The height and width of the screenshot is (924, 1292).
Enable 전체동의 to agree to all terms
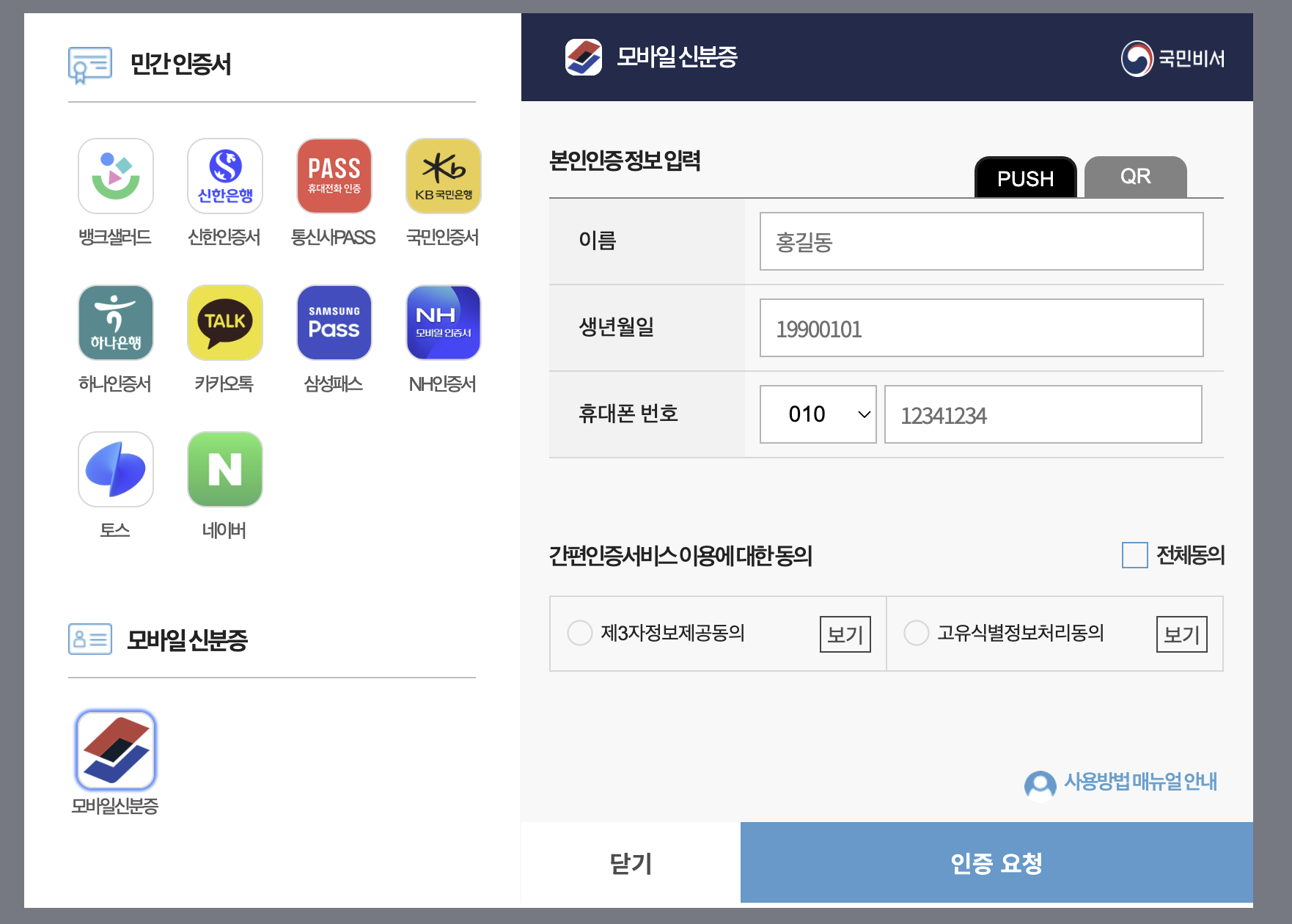pyautogui.click(x=1134, y=557)
